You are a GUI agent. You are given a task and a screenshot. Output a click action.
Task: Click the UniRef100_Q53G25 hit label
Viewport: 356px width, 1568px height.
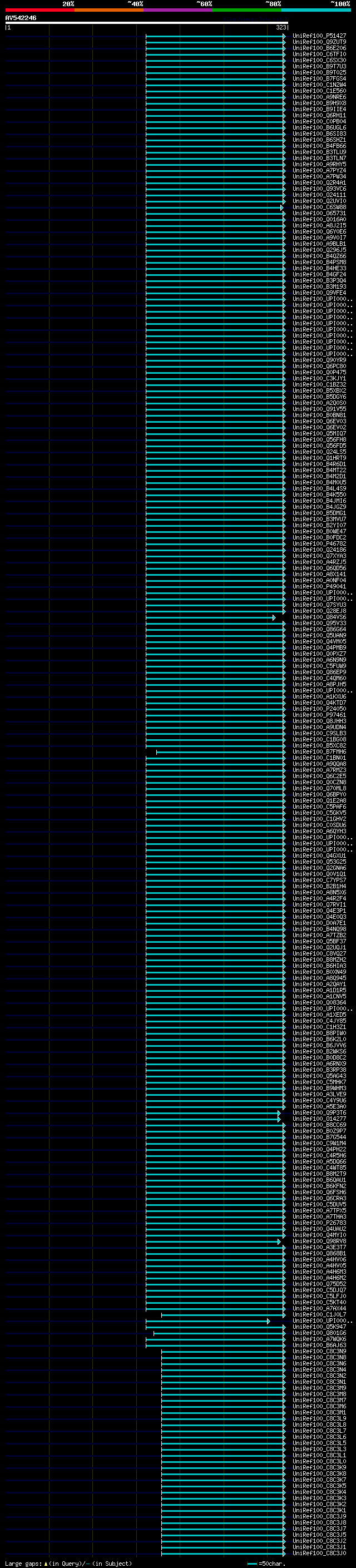click(x=319, y=862)
